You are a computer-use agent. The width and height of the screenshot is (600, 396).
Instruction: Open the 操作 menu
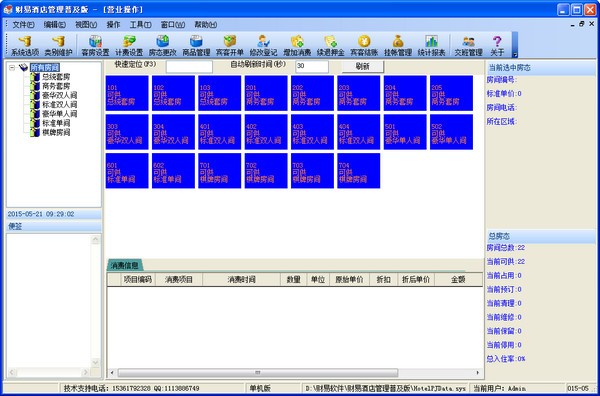pos(113,25)
